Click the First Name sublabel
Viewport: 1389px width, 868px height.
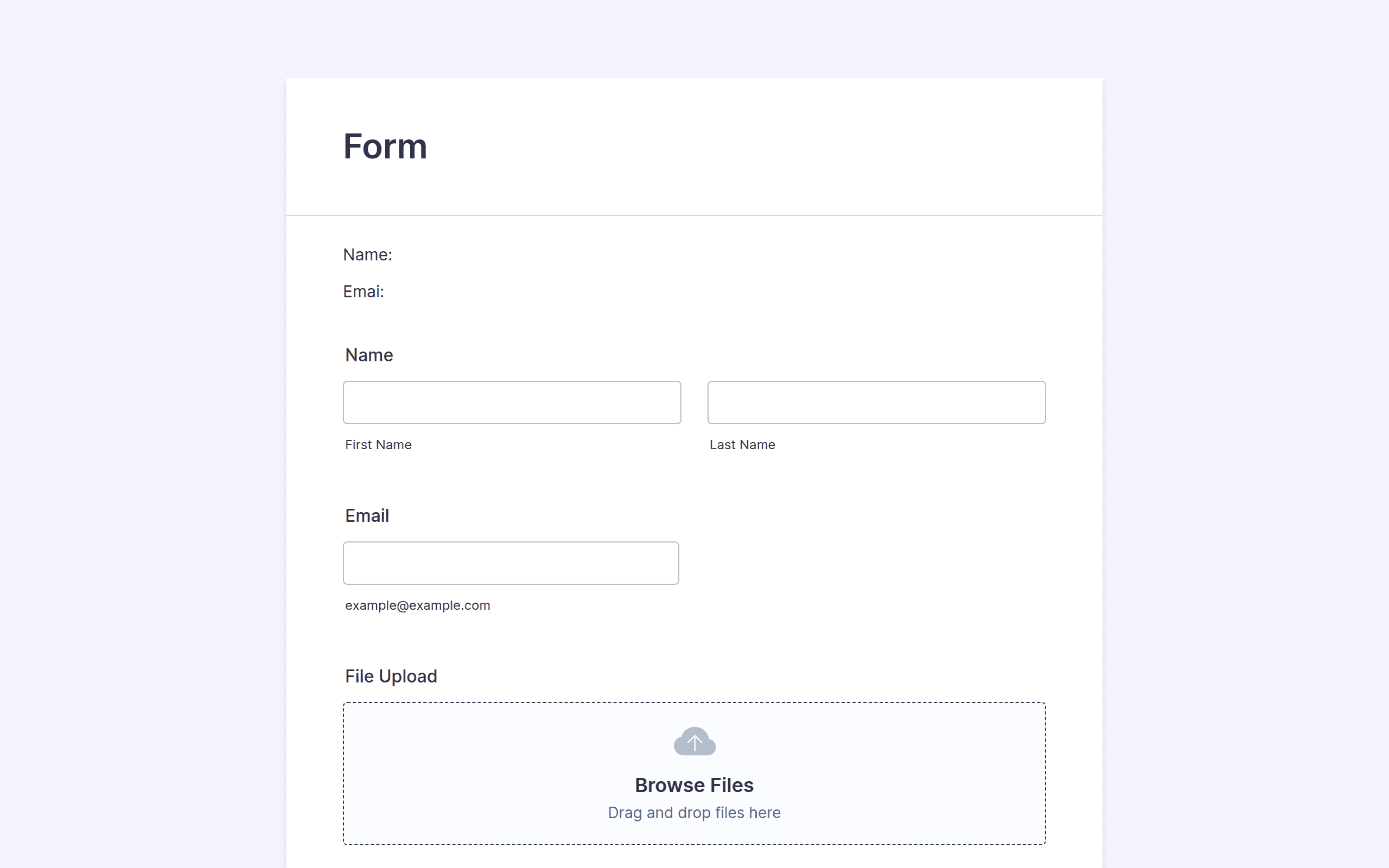378,445
